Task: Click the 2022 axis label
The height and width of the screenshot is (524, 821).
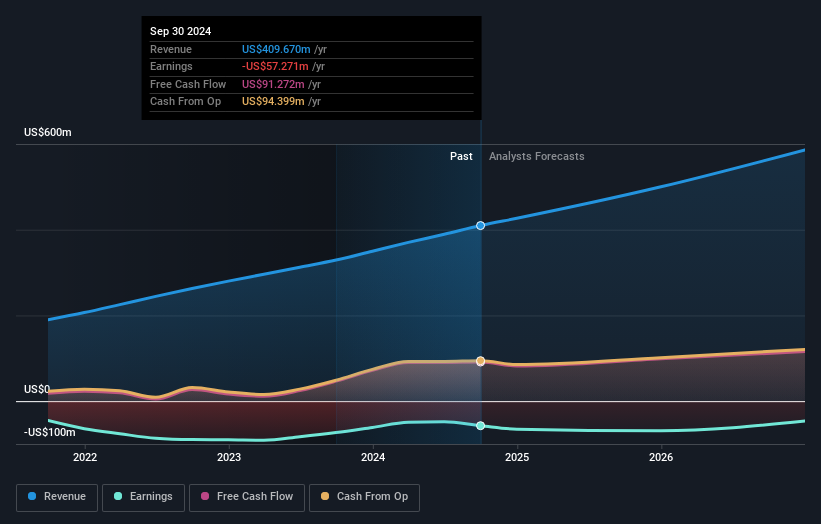Action: click(x=85, y=457)
